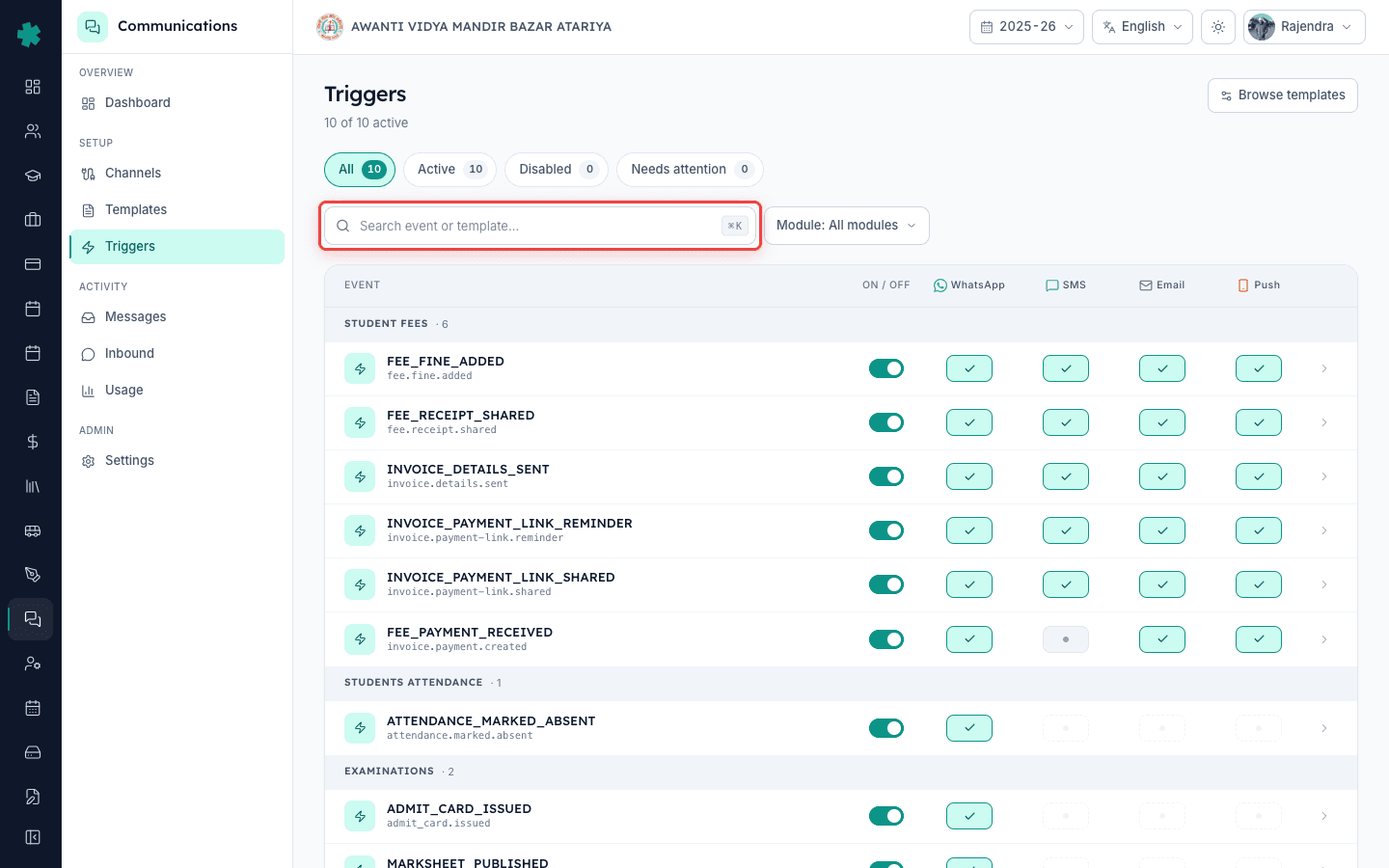Image resolution: width=1389 pixels, height=868 pixels.
Task: Click lightning icon for INVOICE_DETAILS_SENT
Action: (x=360, y=476)
